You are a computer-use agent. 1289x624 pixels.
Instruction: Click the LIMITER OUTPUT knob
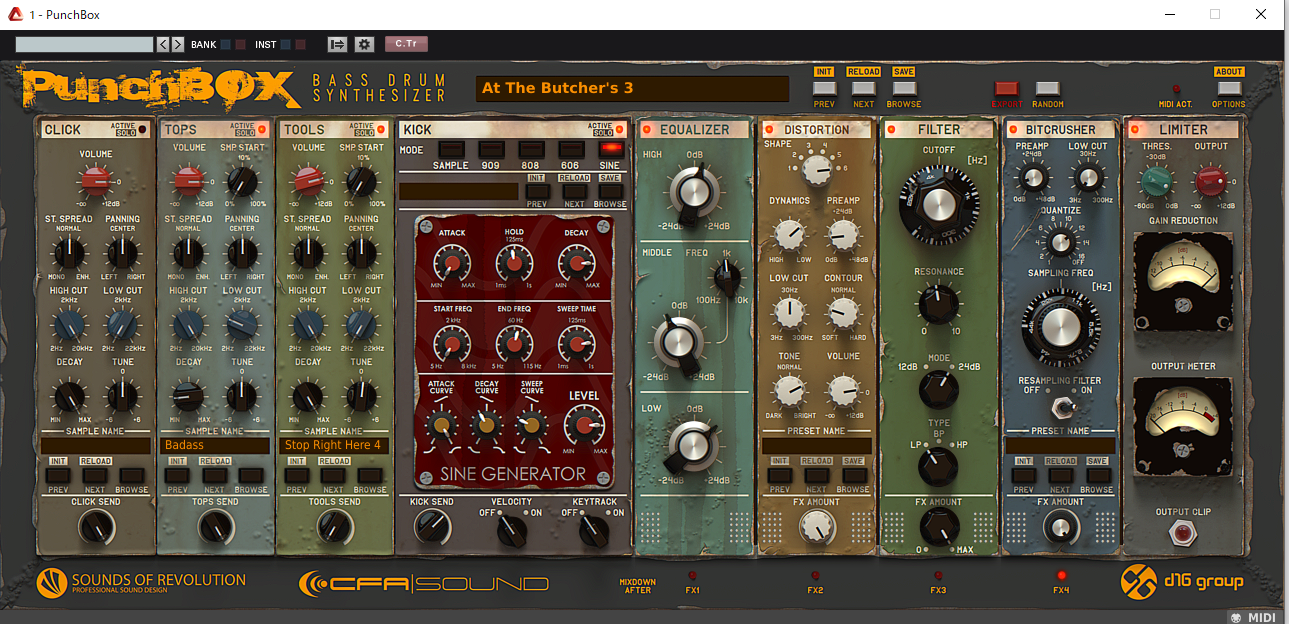click(x=1210, y=182)
